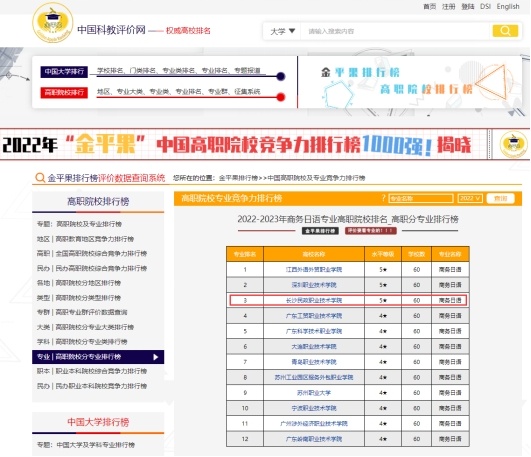Click English link in top bar
The height and width of the screenshot is (457, 531).
point(508,6)
